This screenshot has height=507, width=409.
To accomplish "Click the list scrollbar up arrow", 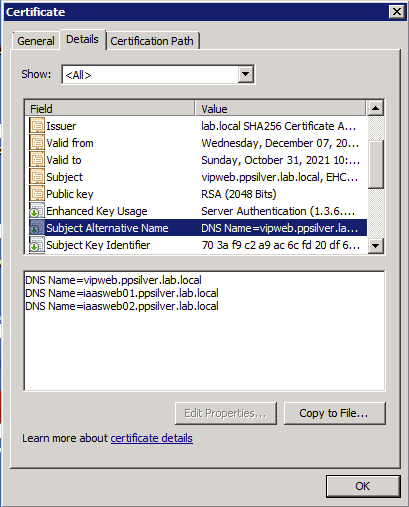I will pyautogui.click(x=376, y=108).
